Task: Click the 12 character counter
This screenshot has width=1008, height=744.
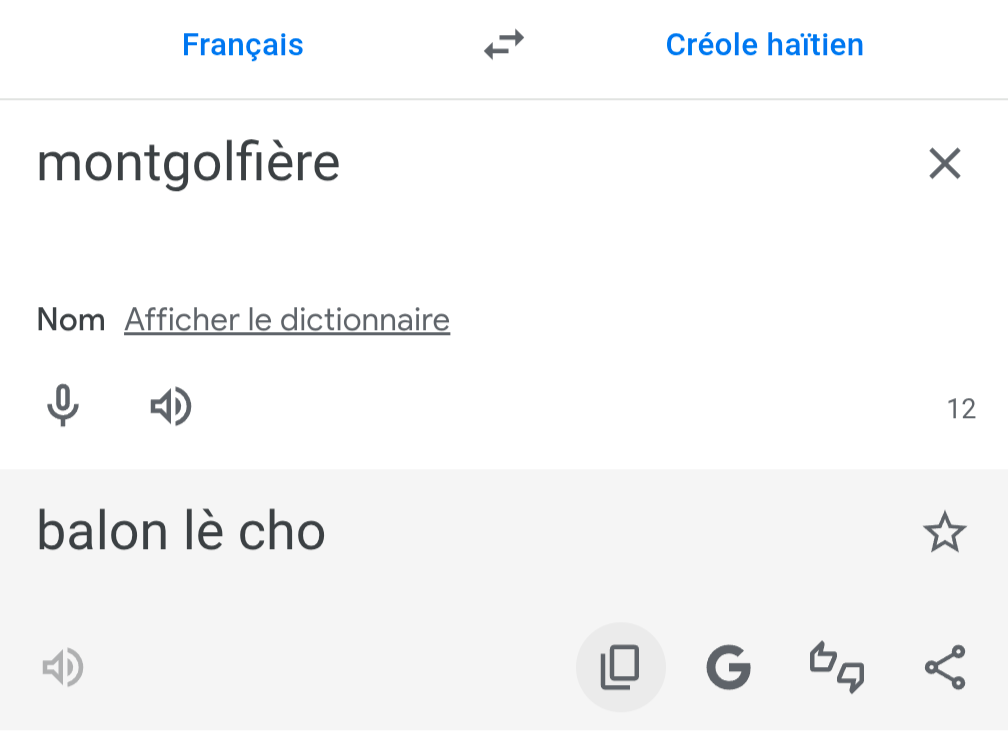Action: point(961,409)
